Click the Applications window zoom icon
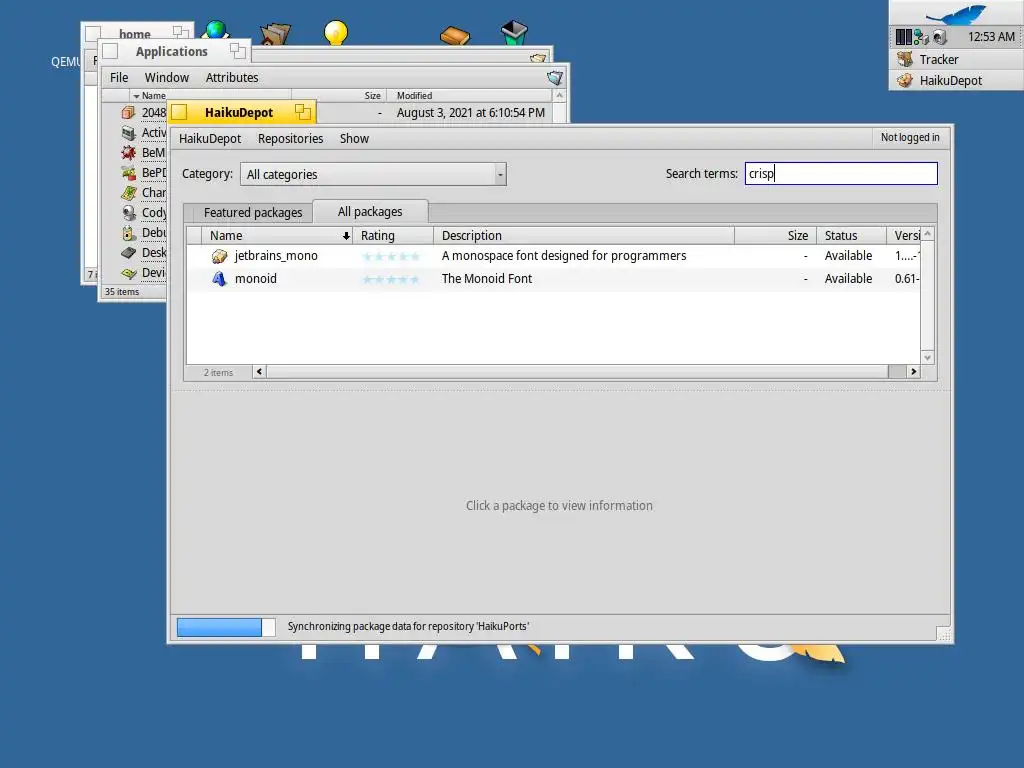Image resolution: width=1024 pixels, height=768 pixels. pos(238,51)
